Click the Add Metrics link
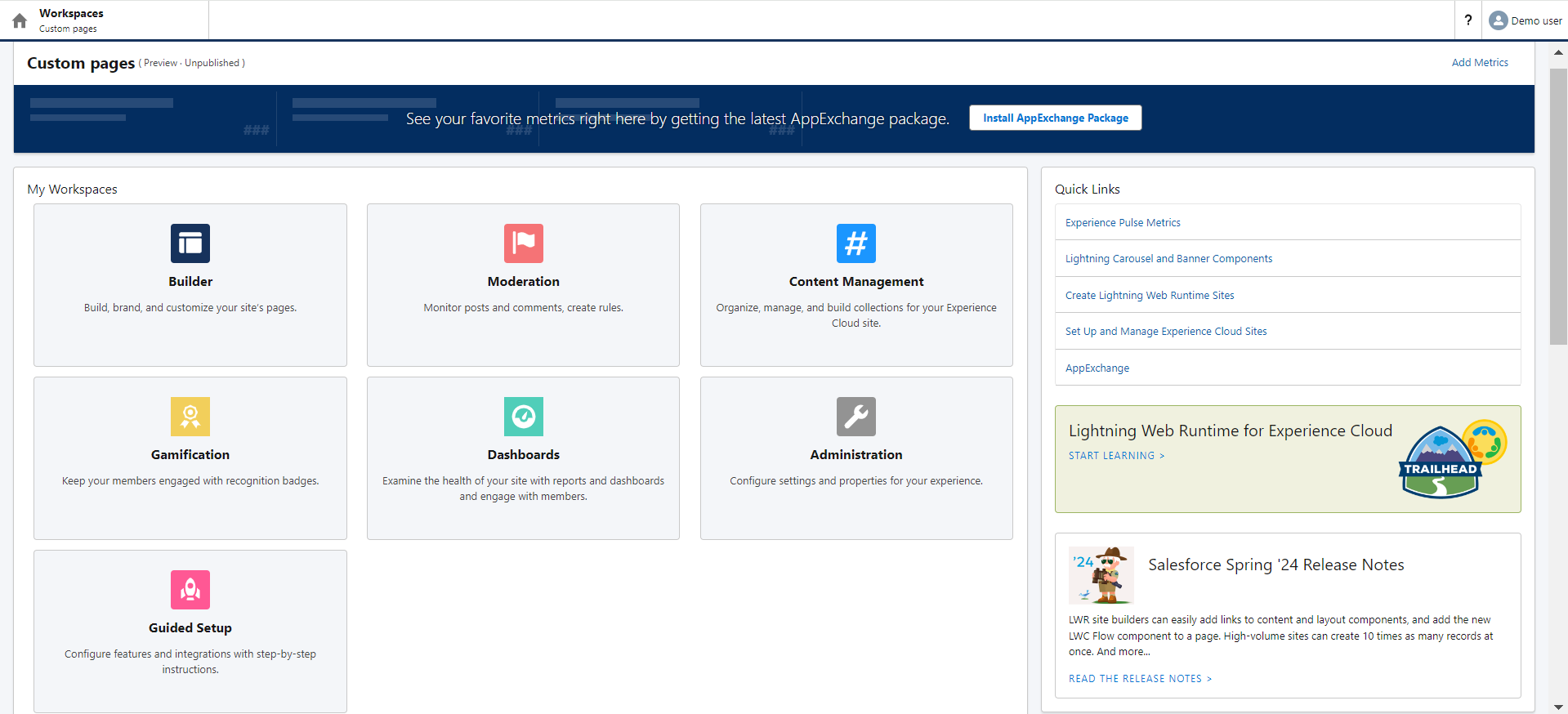This screenshot has height=714, width=1568. [1479, 63]
